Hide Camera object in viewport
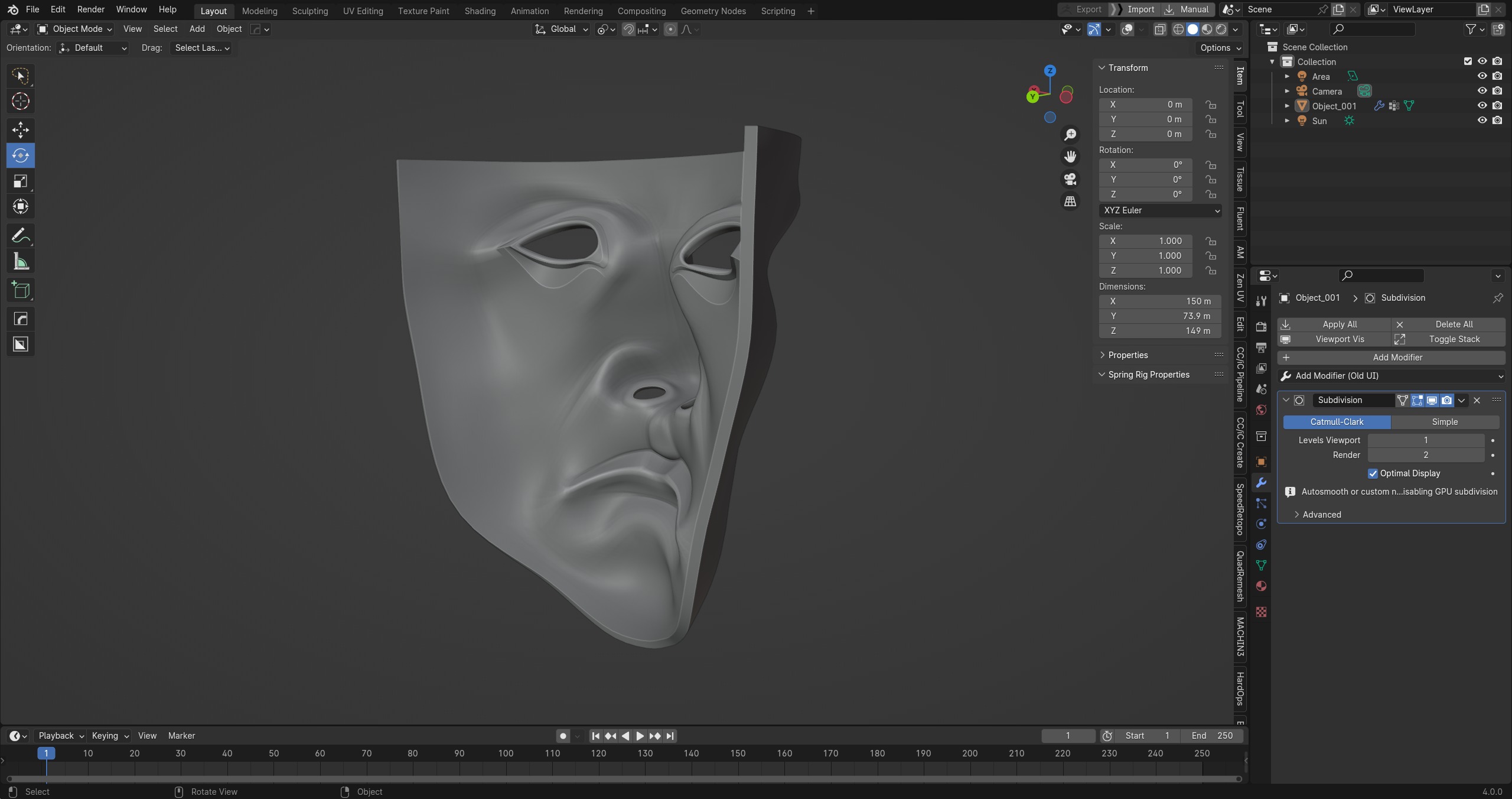 click(1482, 91)
